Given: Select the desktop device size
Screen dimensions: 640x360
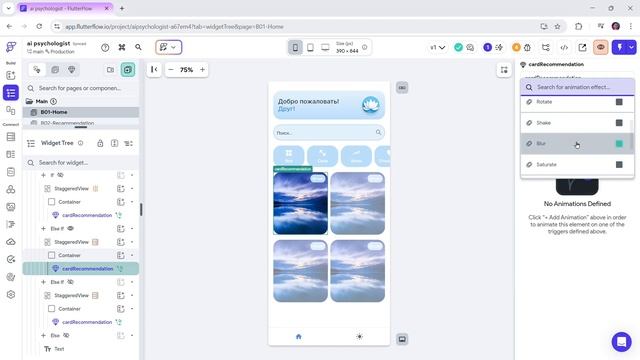Looking at the screenshot, I should point(325,47).
